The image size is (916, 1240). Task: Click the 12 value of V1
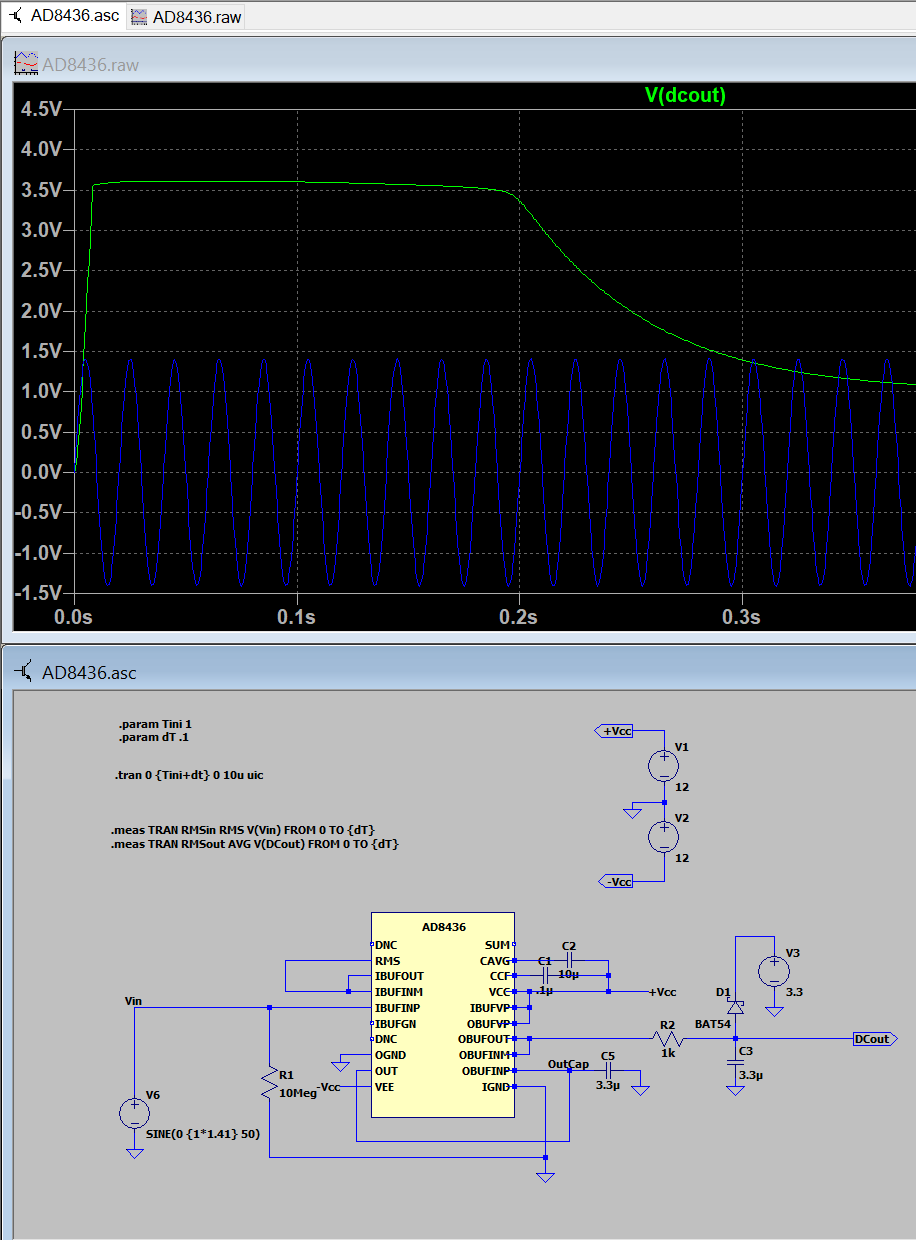click(681, 787)
